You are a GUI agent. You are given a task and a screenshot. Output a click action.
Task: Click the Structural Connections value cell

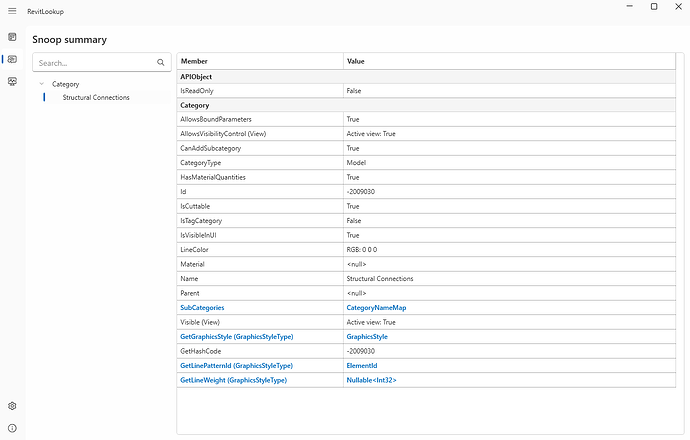click(509, 279)
